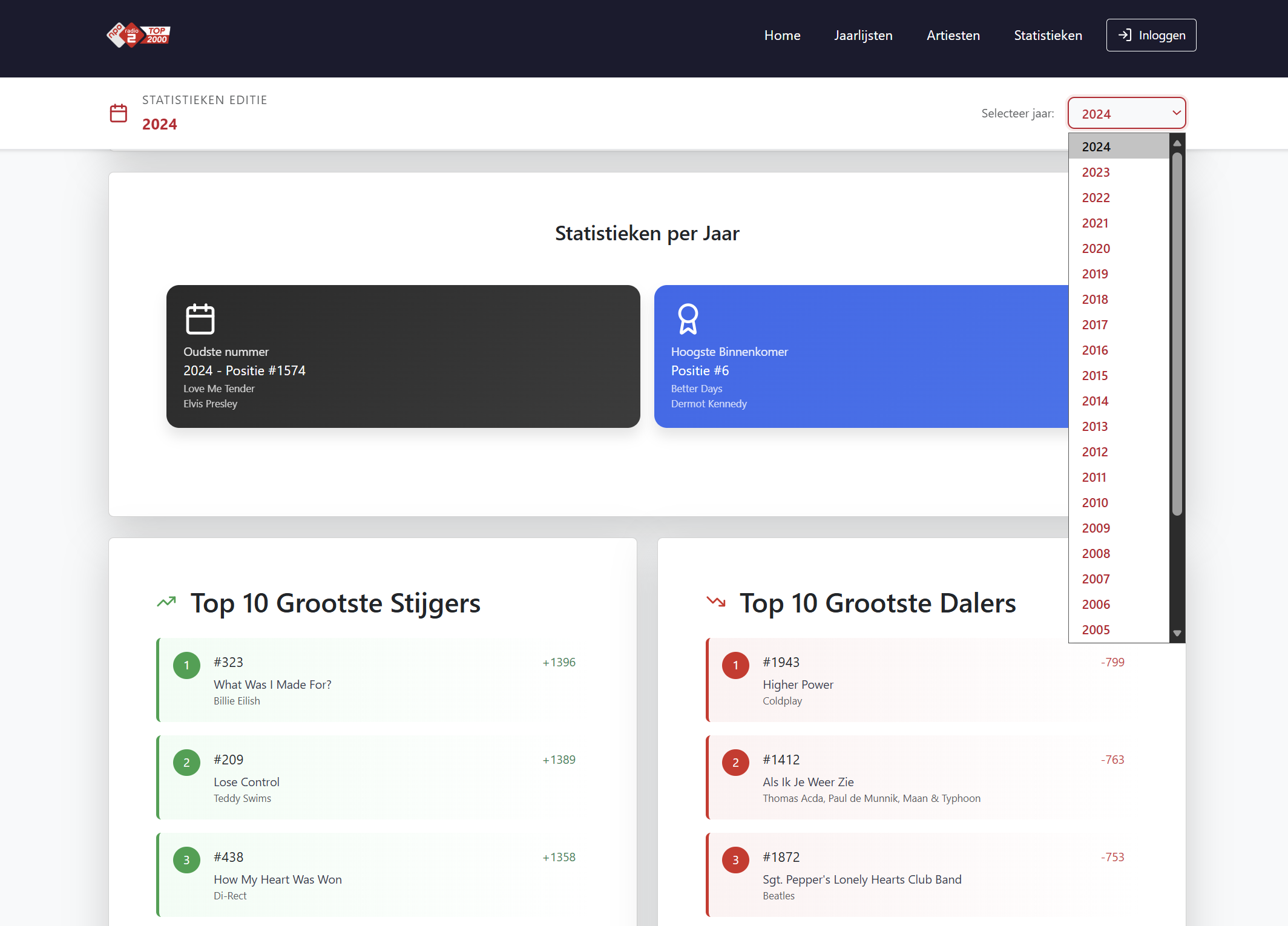This screenshot has height=926, width=1288.
Task: Click the dropdown list scrollbar up arrow
Action: 1177,143
